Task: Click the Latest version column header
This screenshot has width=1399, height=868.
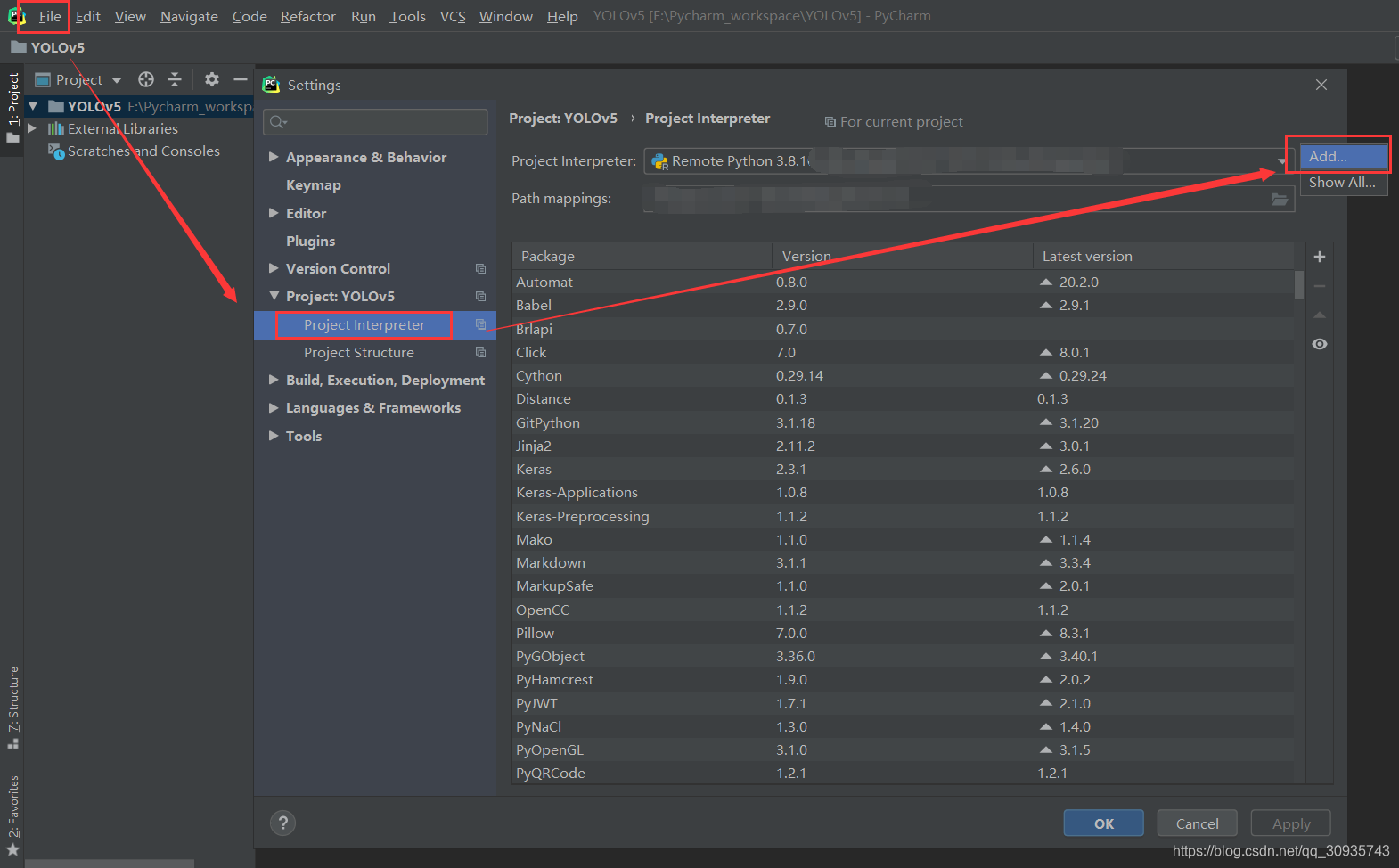Action: coord(1163,256)
